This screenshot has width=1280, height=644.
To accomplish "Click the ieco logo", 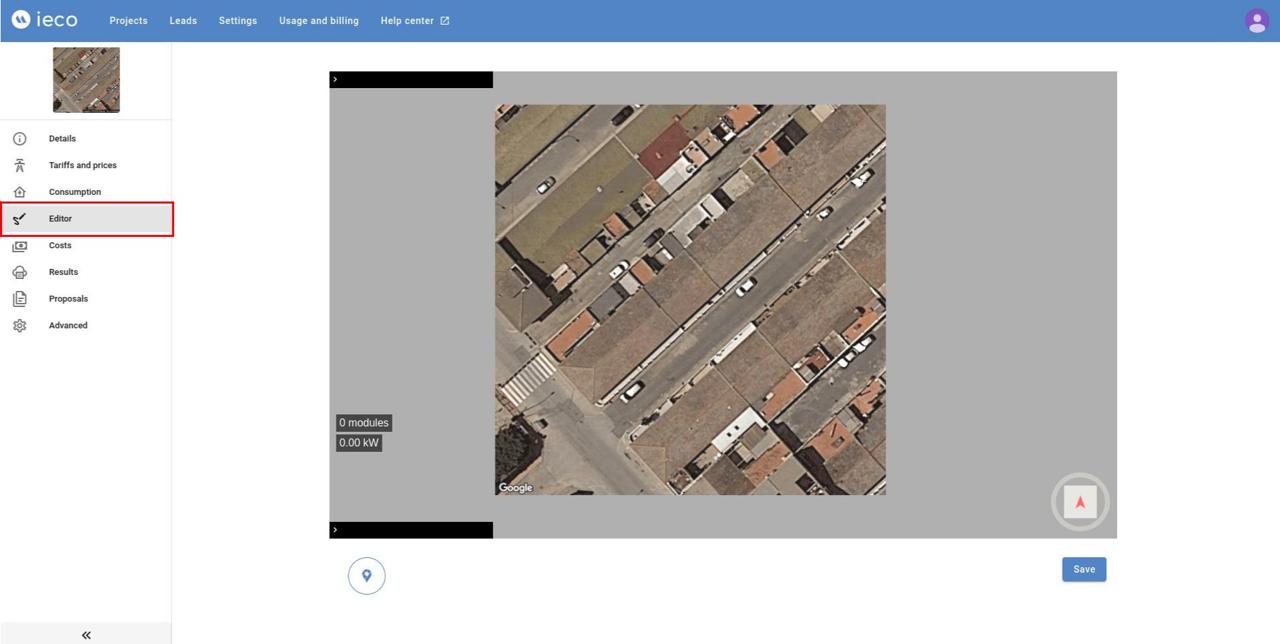I will tap(45, 20).
